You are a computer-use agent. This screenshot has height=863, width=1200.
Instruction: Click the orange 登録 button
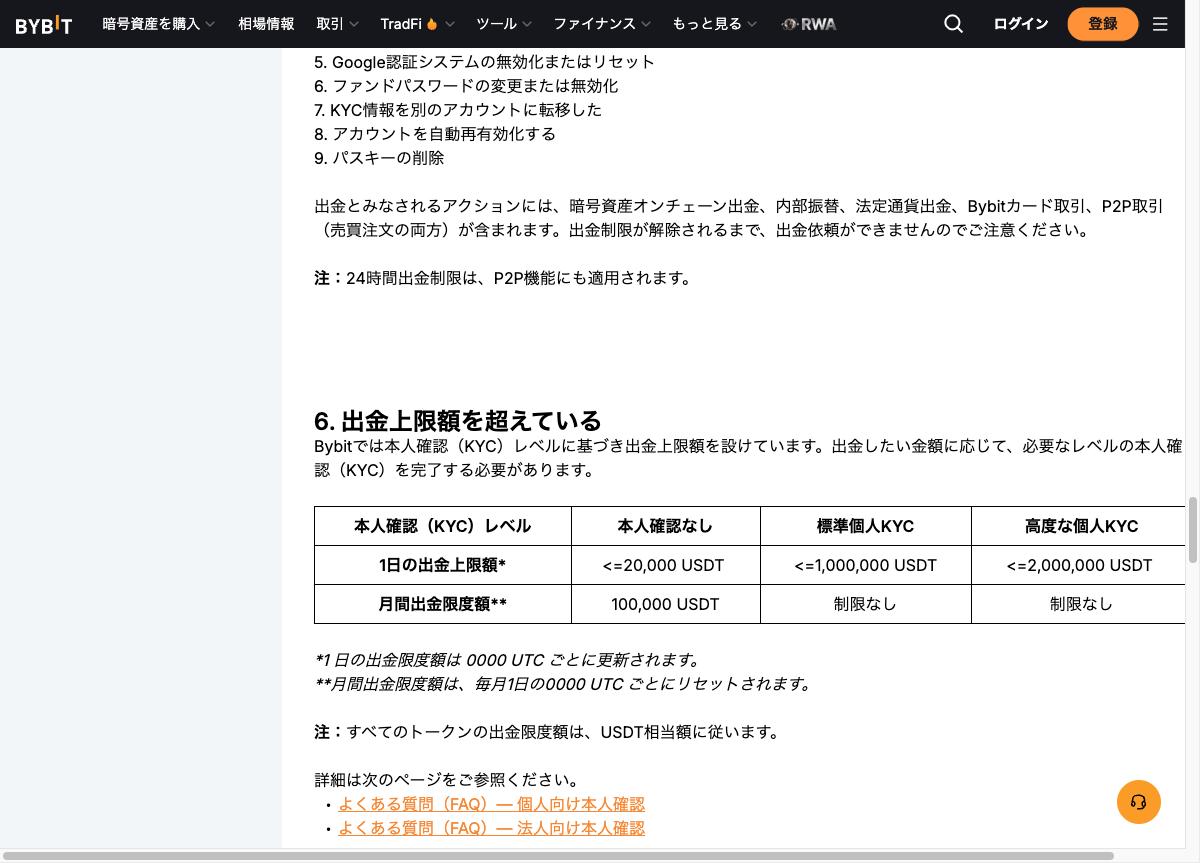[x=1102, y=24]
